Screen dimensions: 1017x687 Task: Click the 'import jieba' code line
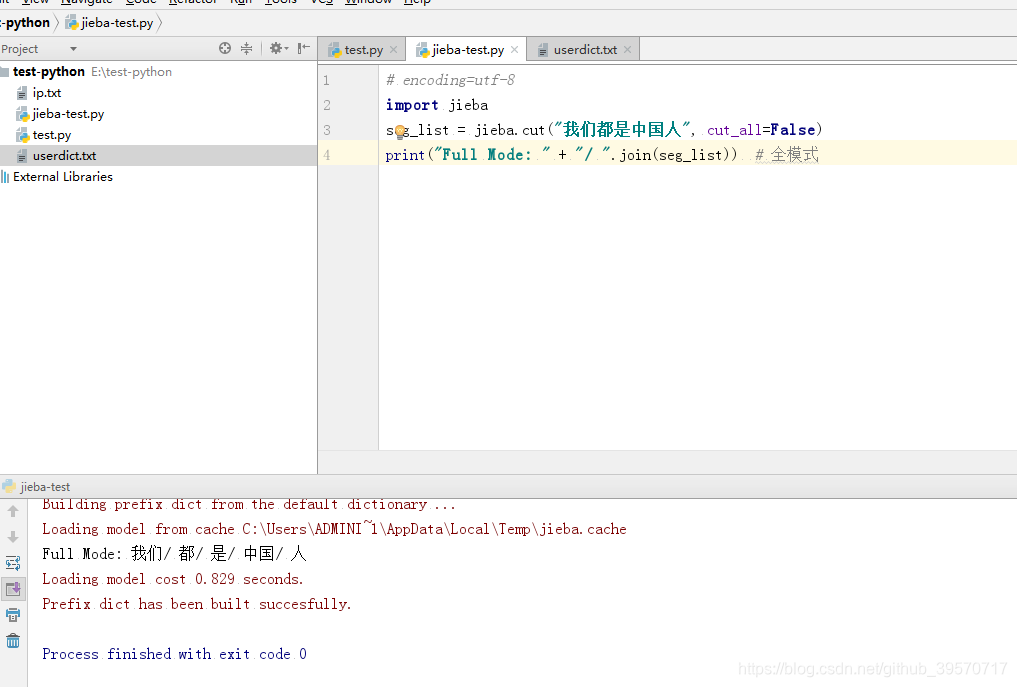(x=437, y=105)
